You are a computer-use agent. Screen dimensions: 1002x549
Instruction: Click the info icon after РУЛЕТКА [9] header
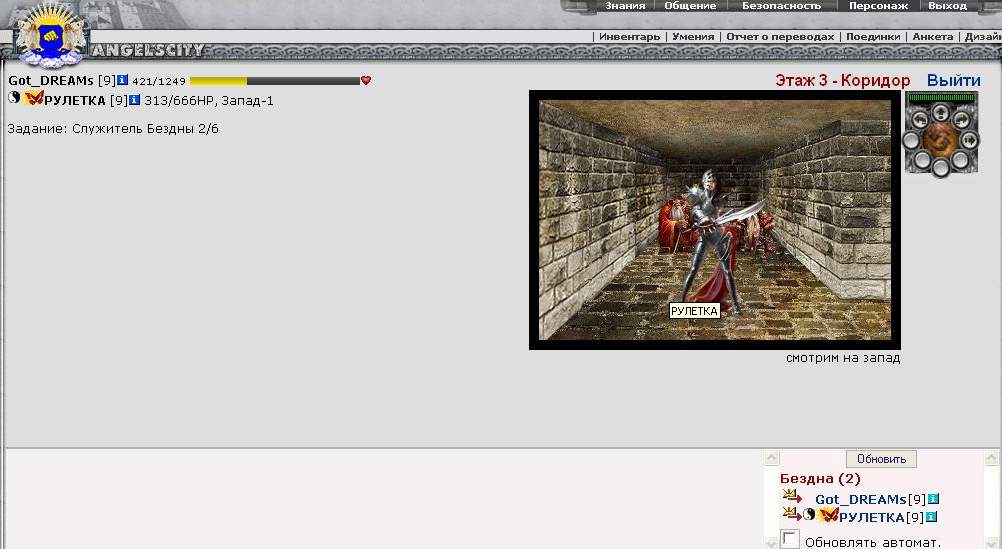[134, 100]
